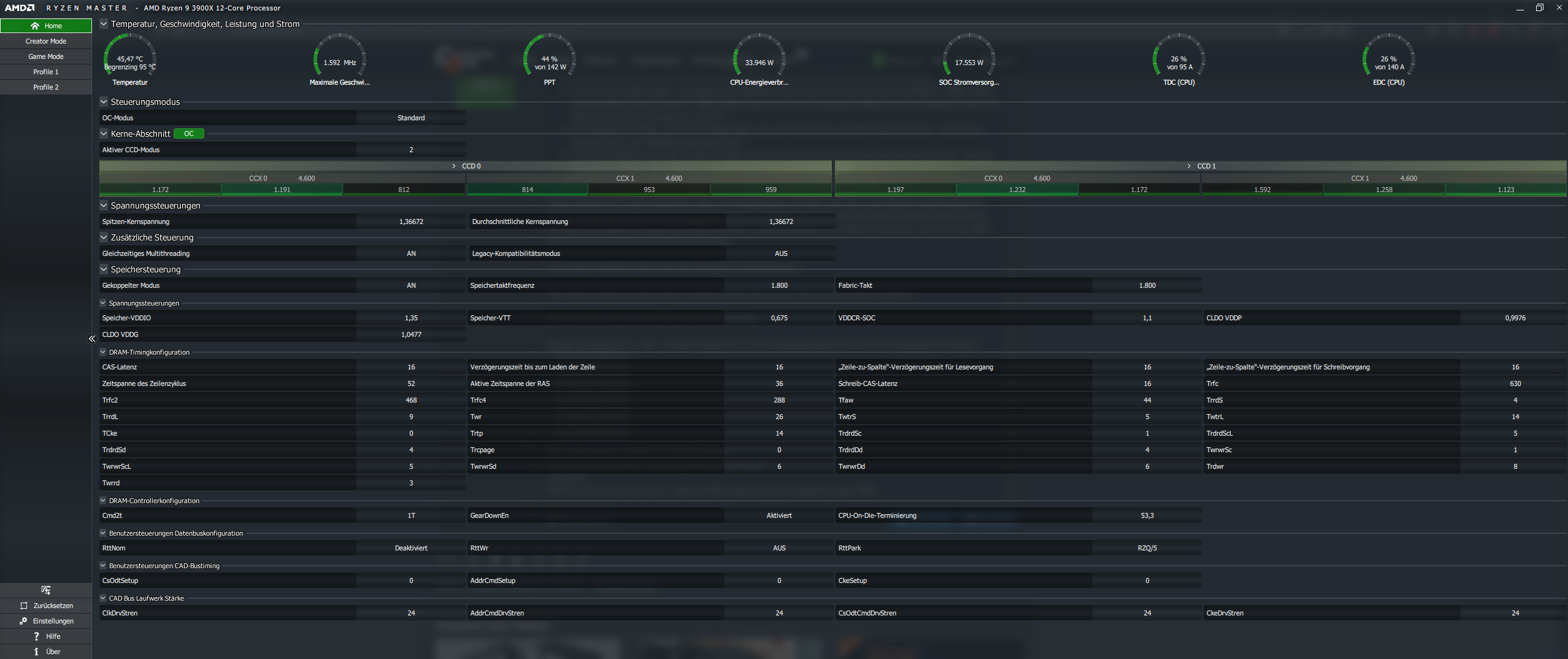Click the Spitzen-Kernspannung value 1,36672
The width and height of the screenshot is (1568, 659).
pyautogui.click(x=411, y=222)
